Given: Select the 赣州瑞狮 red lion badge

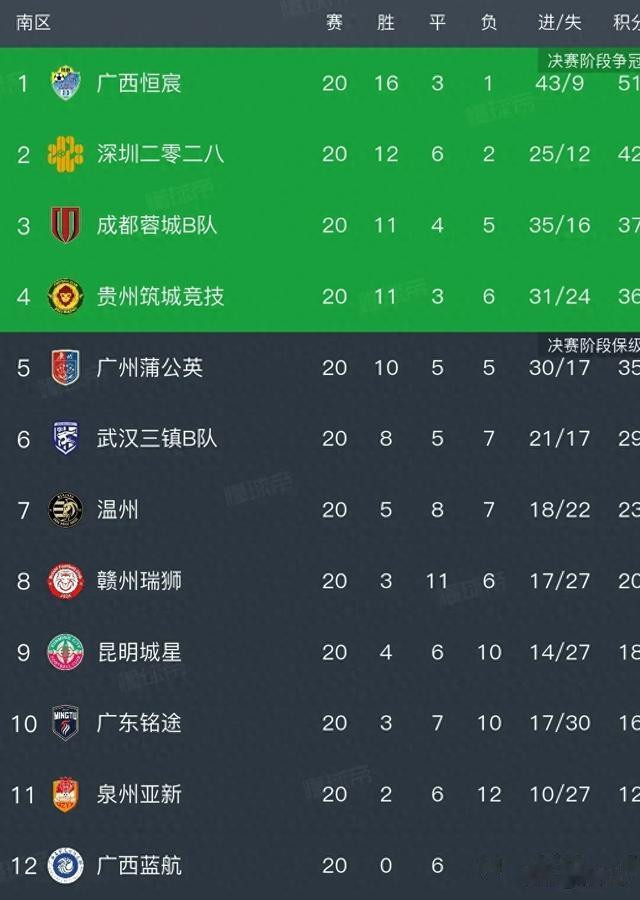Looking at the screenshot, I should 65,581.
